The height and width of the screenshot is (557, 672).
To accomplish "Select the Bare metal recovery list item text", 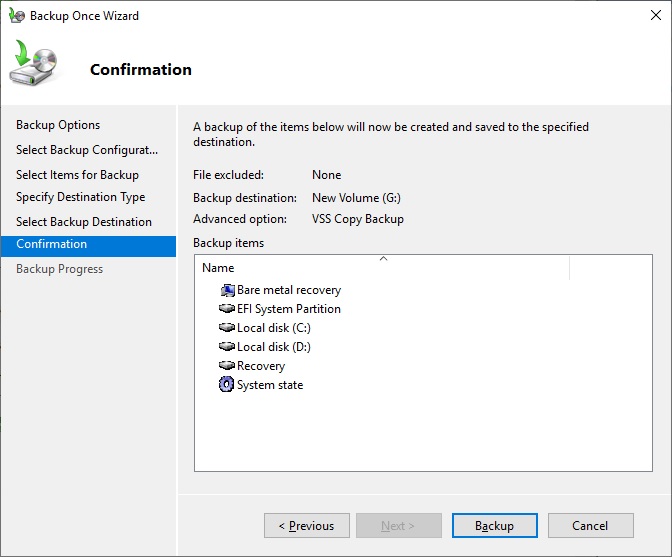I will [x=289, y=290].
